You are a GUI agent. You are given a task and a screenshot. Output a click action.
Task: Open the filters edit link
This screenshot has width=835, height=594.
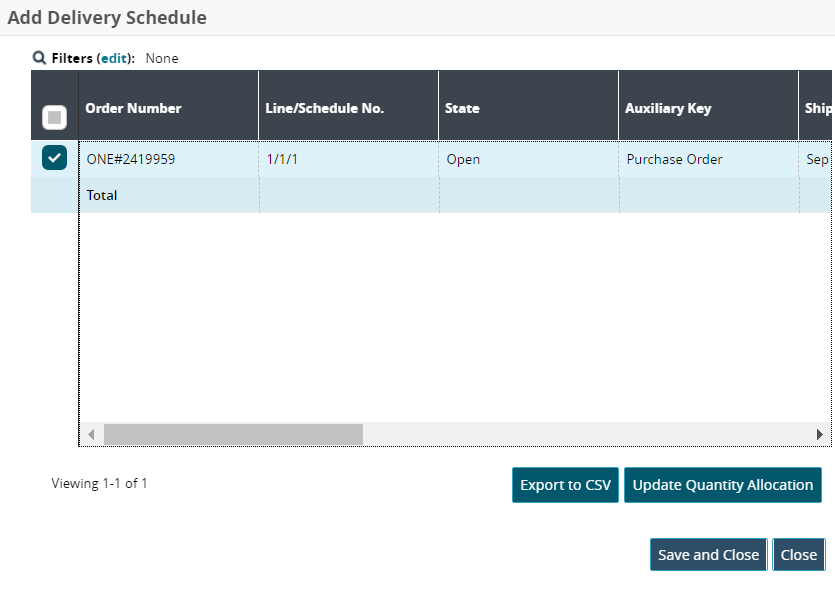[114, 58]
